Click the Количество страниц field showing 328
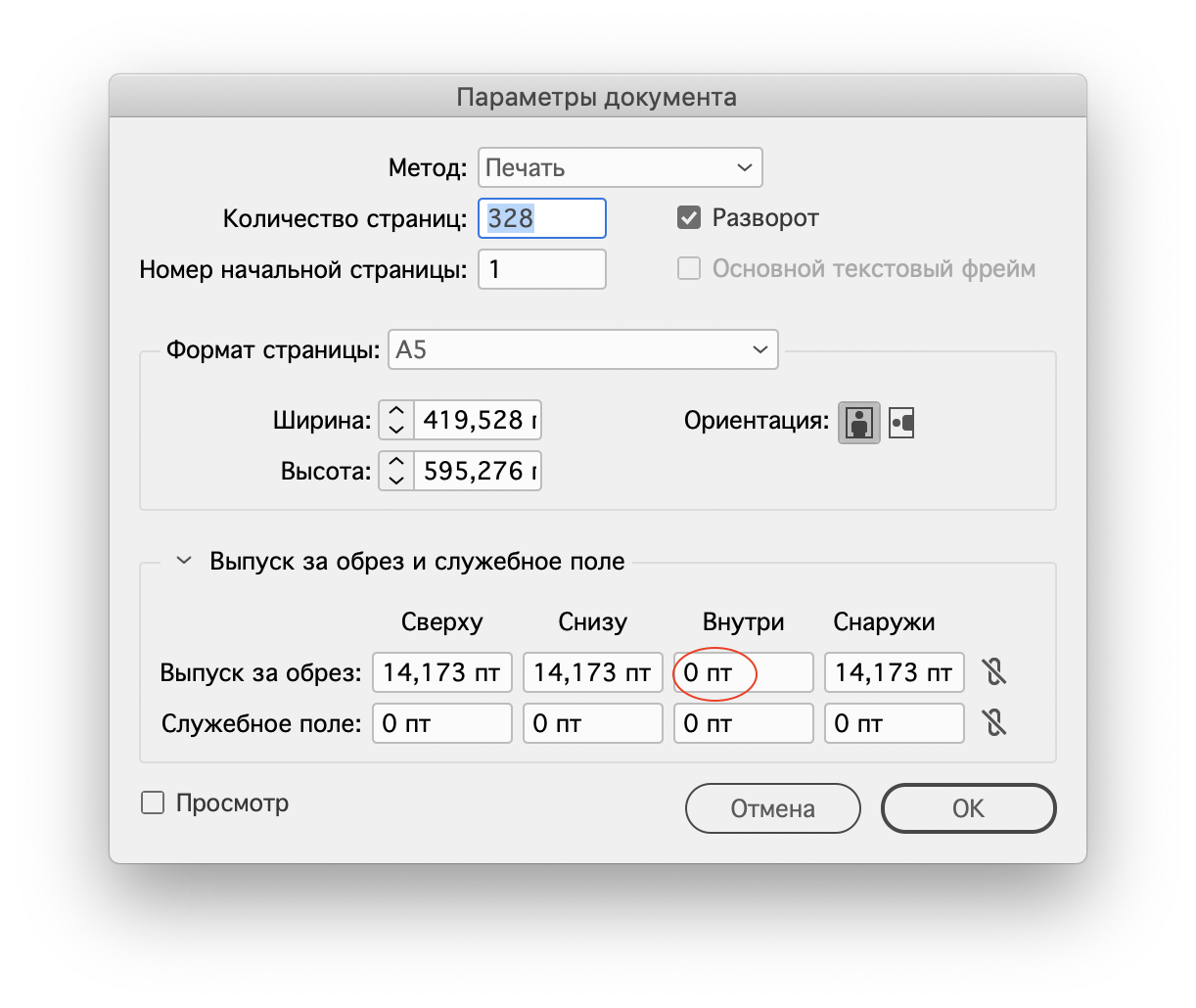Image resolution: width=1196 pixels, height=1008 pixels. coord(541,217)
